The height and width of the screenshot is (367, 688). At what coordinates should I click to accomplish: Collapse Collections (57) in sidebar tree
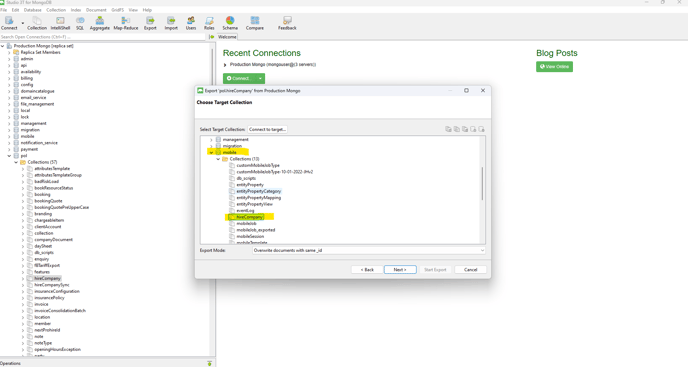[16, 162]
